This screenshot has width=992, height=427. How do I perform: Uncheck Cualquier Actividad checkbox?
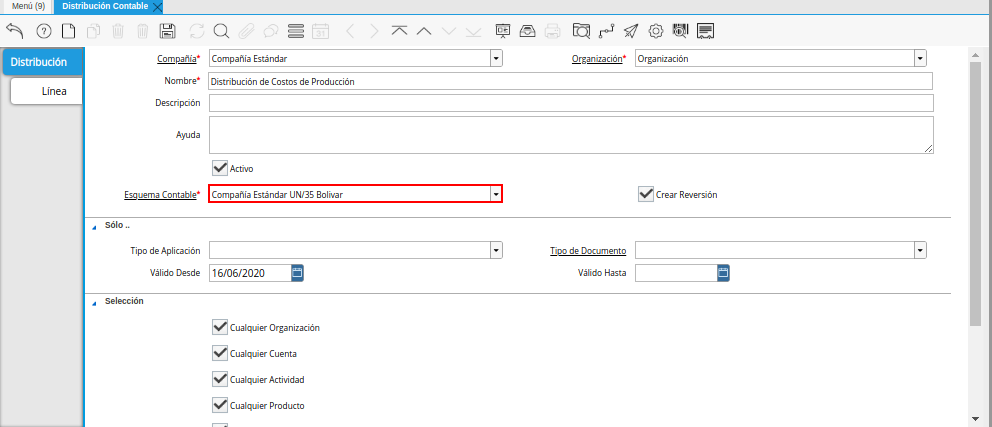click(x=220, y=380)
